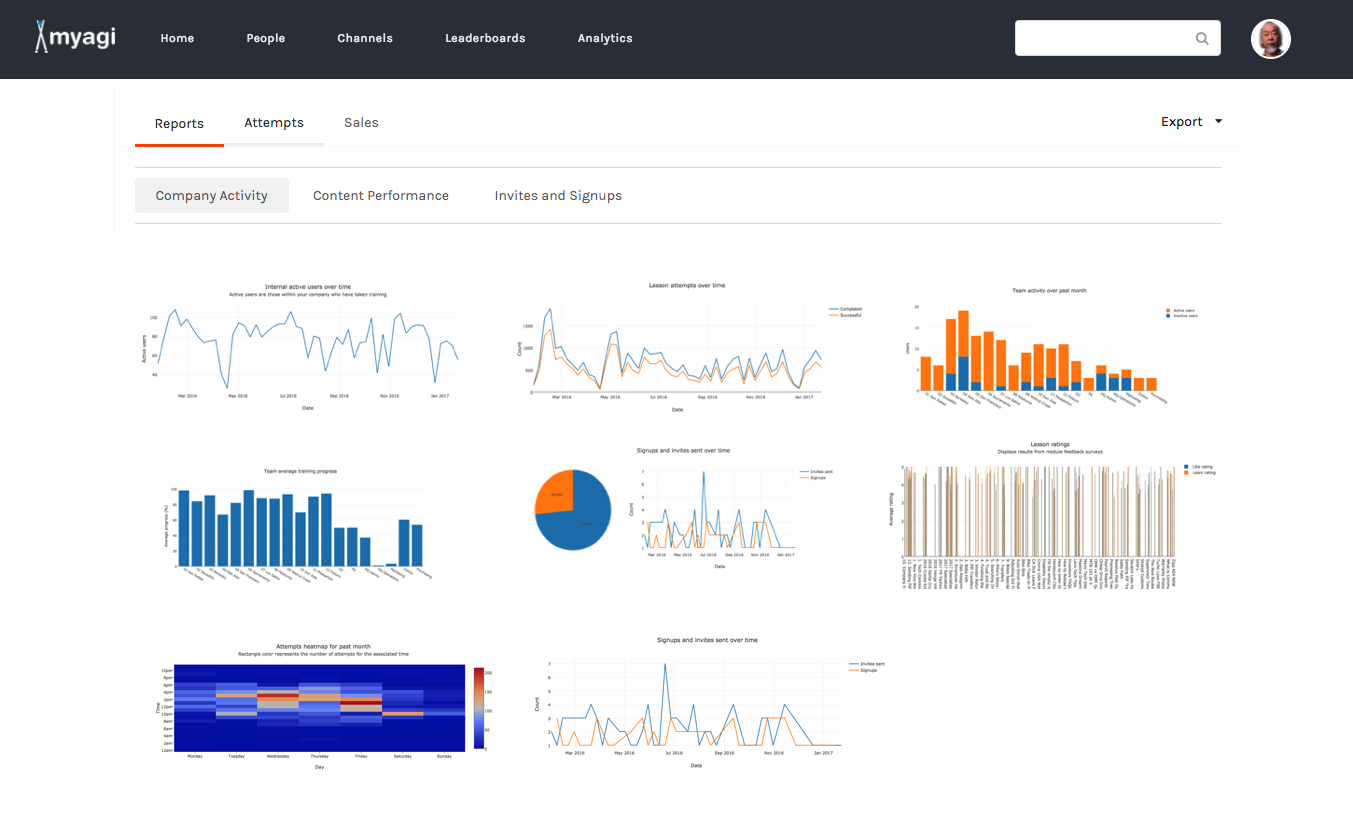Open the Invites and Signups reports
Screen dimensions: 1353x840
click(558, 196)
